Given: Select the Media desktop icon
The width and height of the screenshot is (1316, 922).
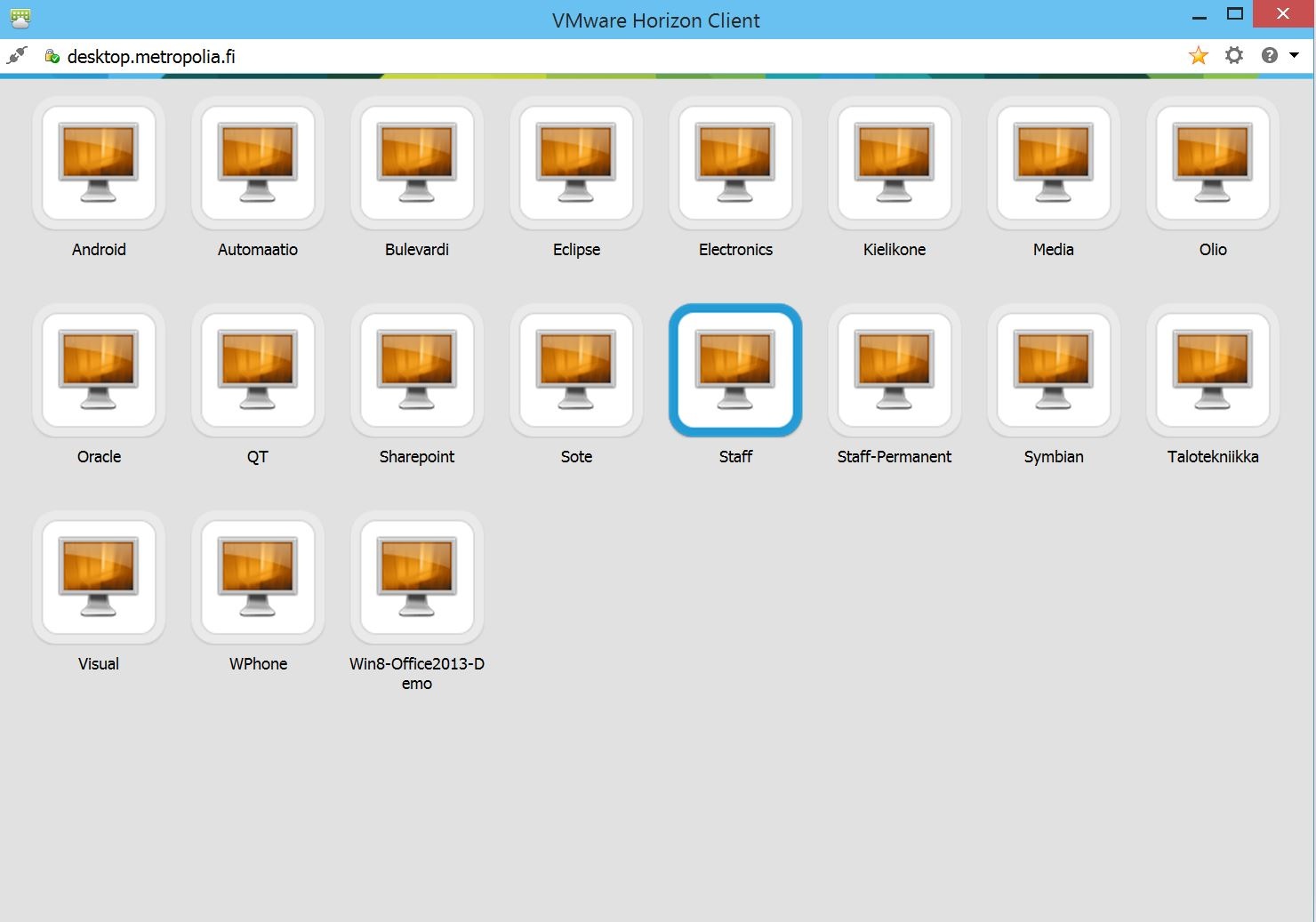Looking at the screenshot, I should point(1054,164).
